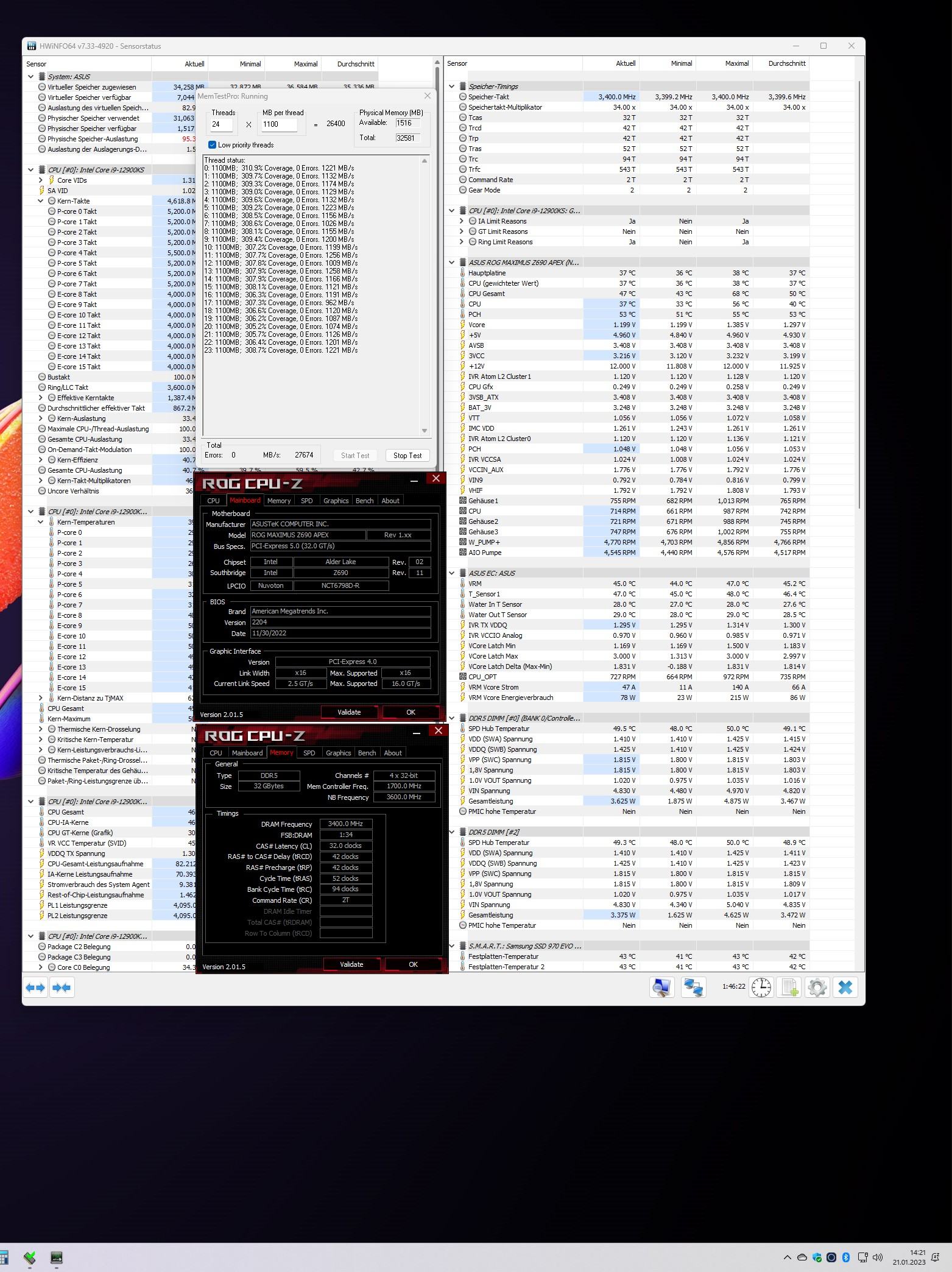Click Validate in upper CPU-Z window
This screenshot has height=1272, width=952.
pos(349,712)
